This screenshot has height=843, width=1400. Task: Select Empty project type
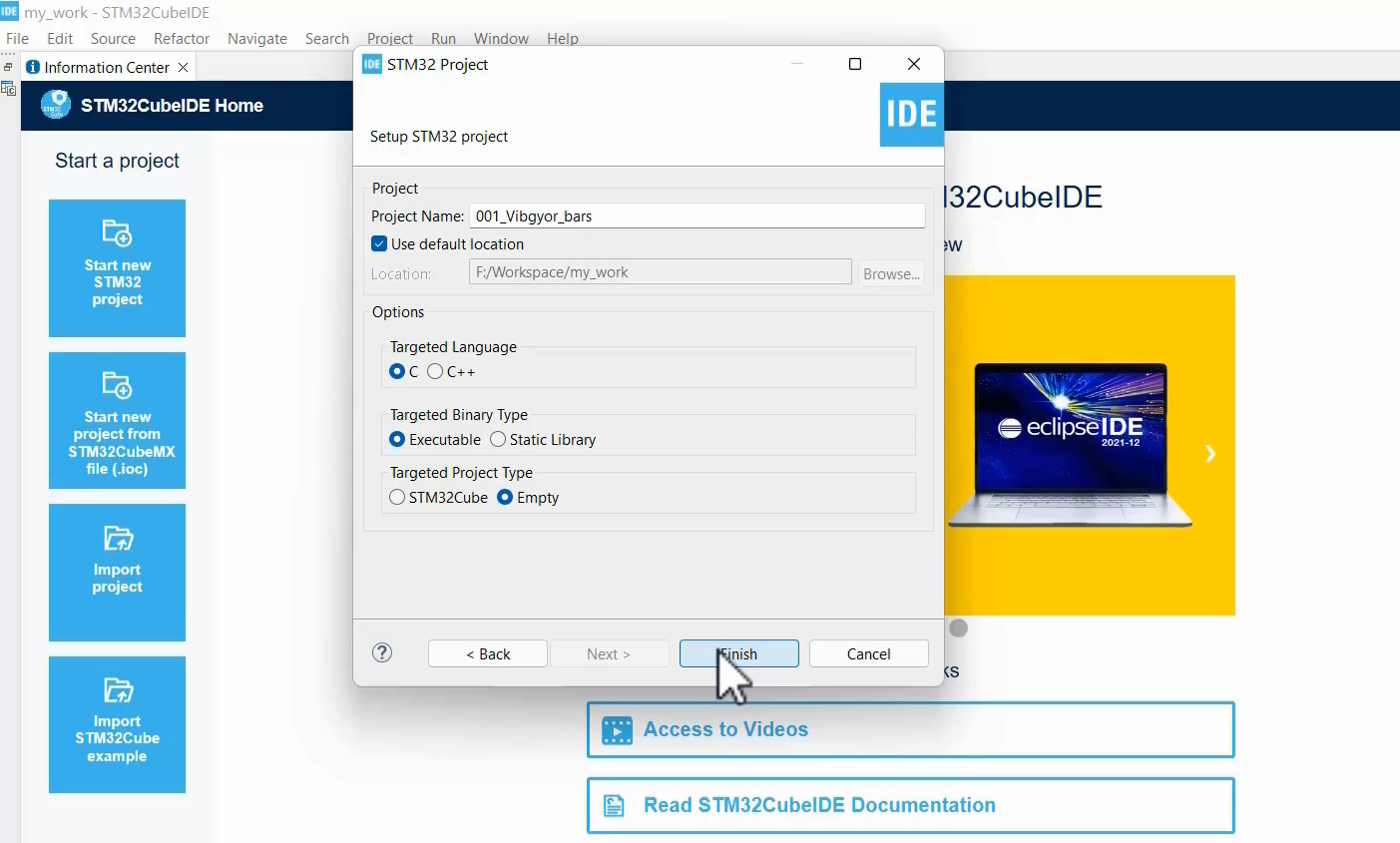click(505, 497)
